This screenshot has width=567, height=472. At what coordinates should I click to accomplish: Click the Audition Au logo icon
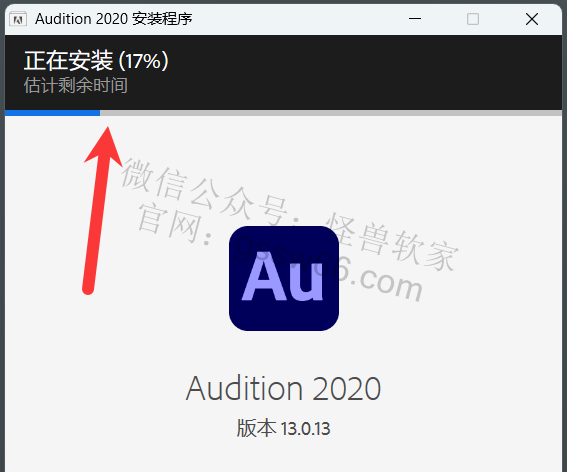coord(284,278)
